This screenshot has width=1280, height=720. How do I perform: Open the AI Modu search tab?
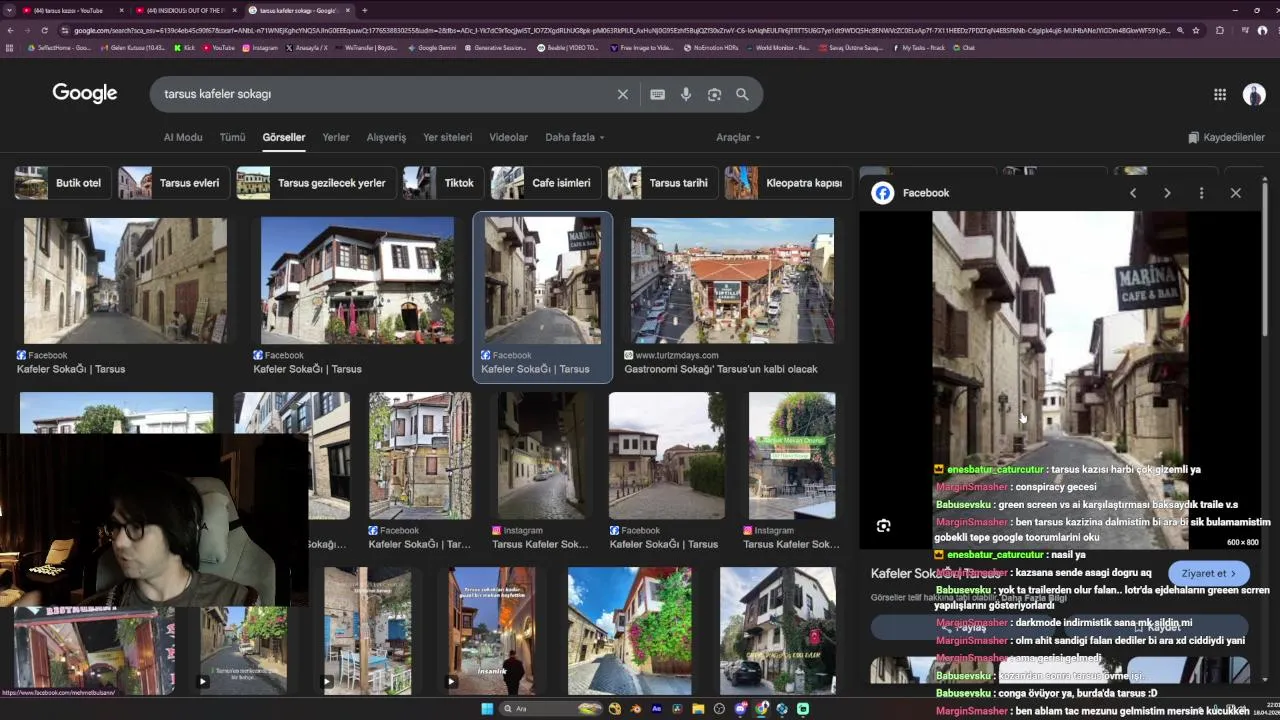(183, 137)
